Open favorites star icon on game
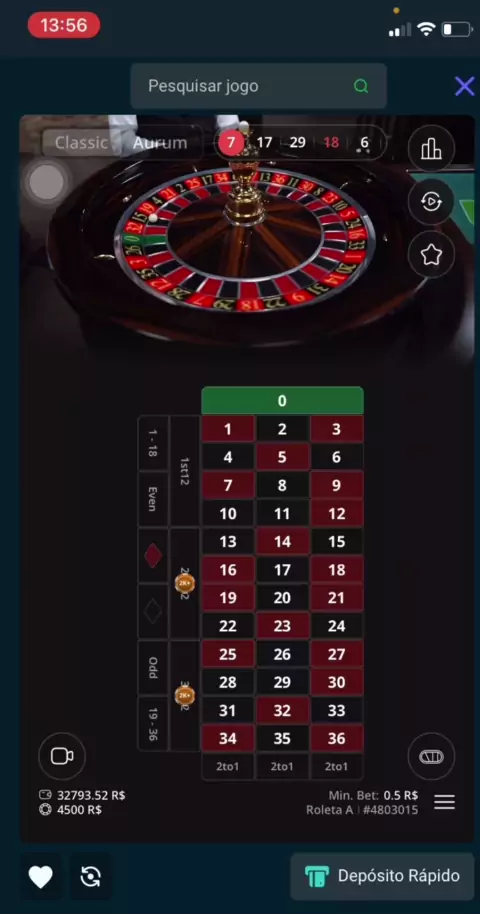The image size is (480, 914). click(x=431, y=255)
